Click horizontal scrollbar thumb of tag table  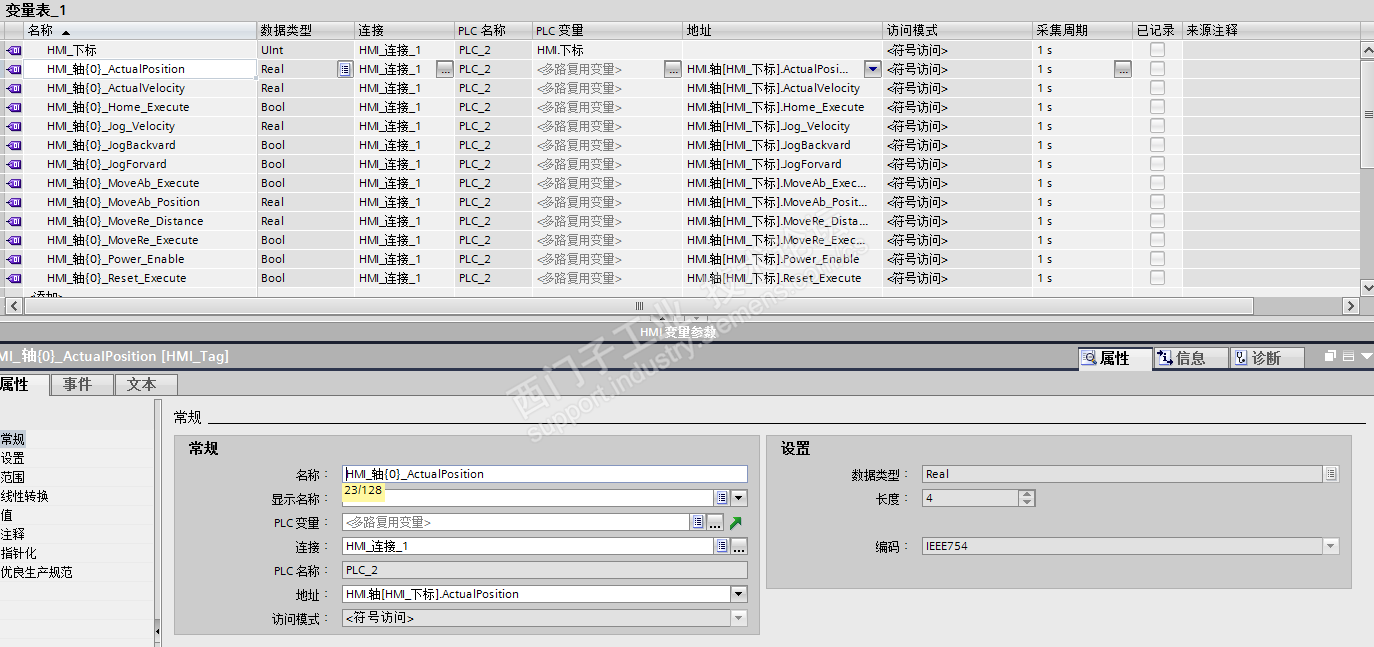tap(638, 306)
